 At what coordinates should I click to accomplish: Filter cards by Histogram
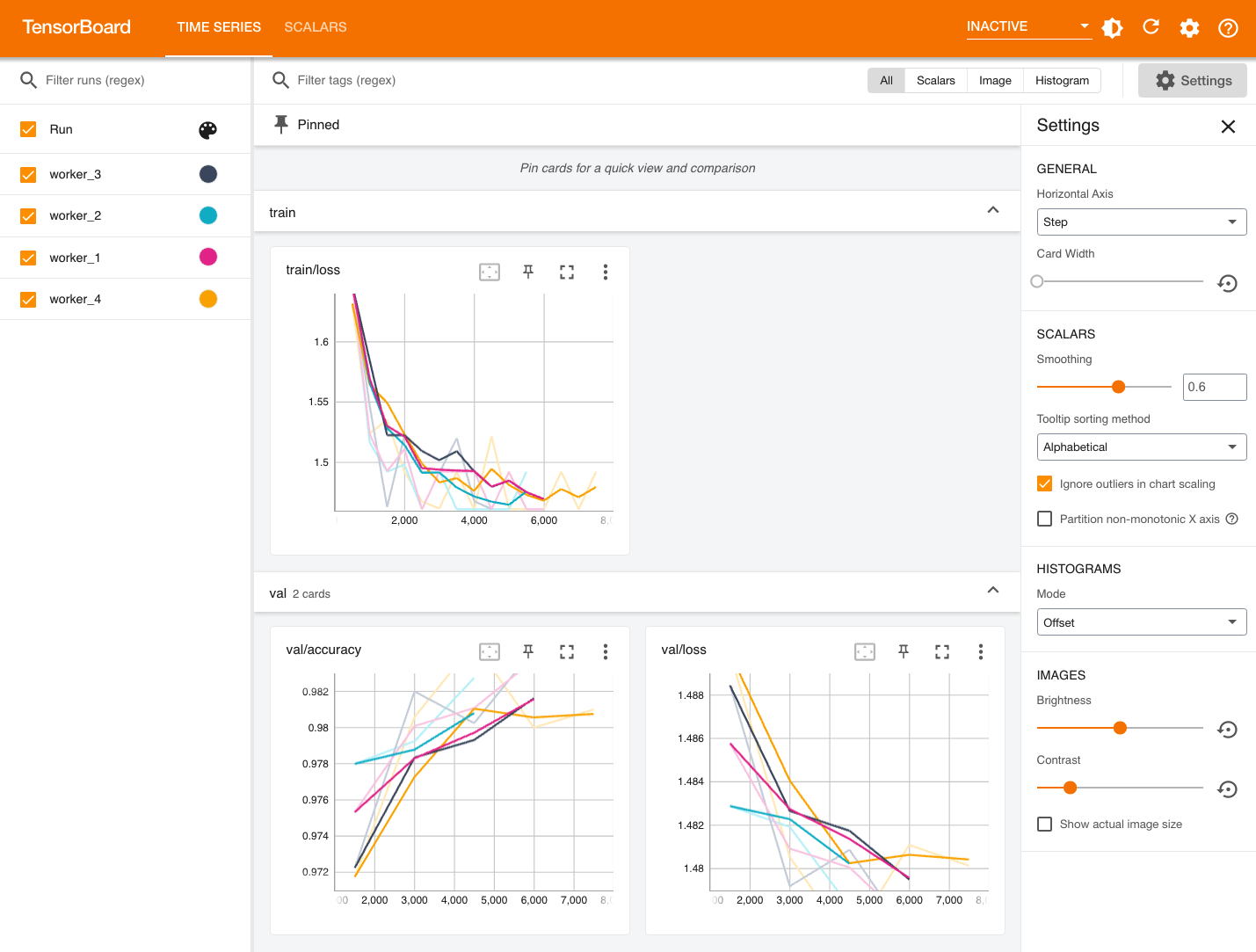1062,80
